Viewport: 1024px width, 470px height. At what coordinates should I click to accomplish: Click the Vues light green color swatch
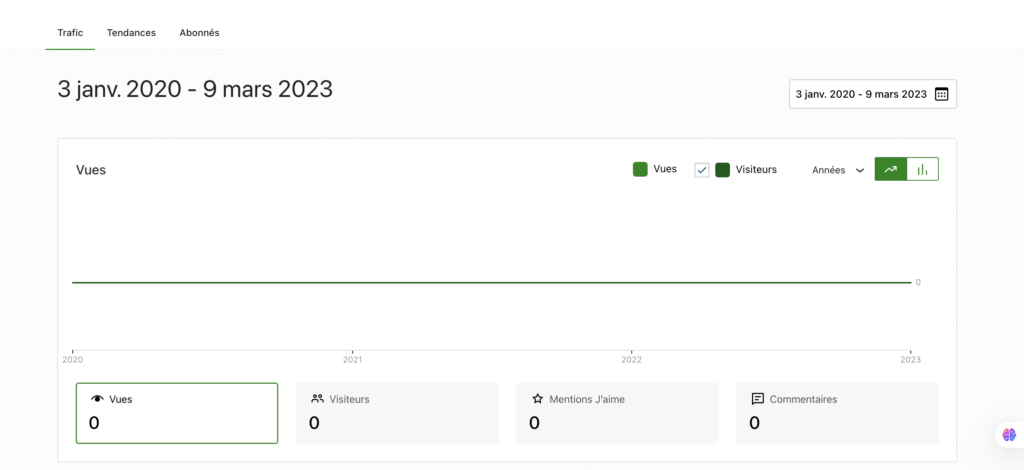pyautogui.click(x=640, y=169)
